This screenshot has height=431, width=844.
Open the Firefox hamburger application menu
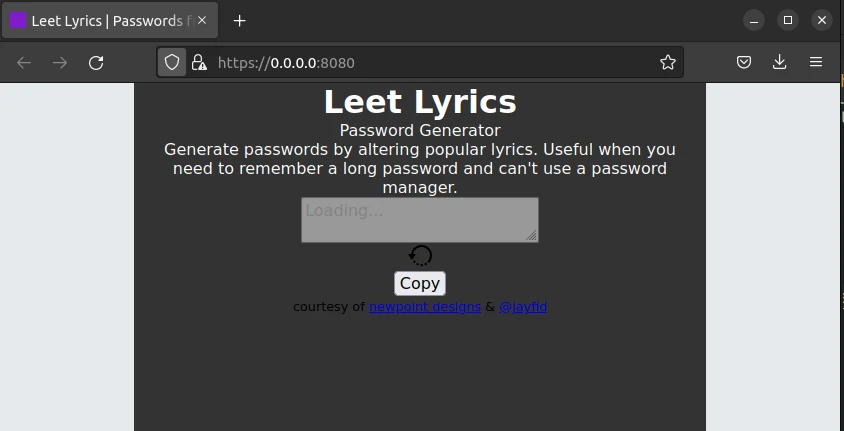coord(816,63)
